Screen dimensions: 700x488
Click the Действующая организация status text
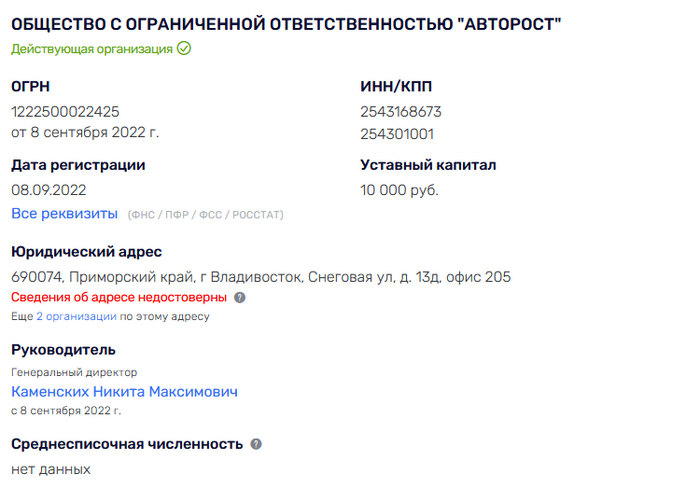coord(92,48)
